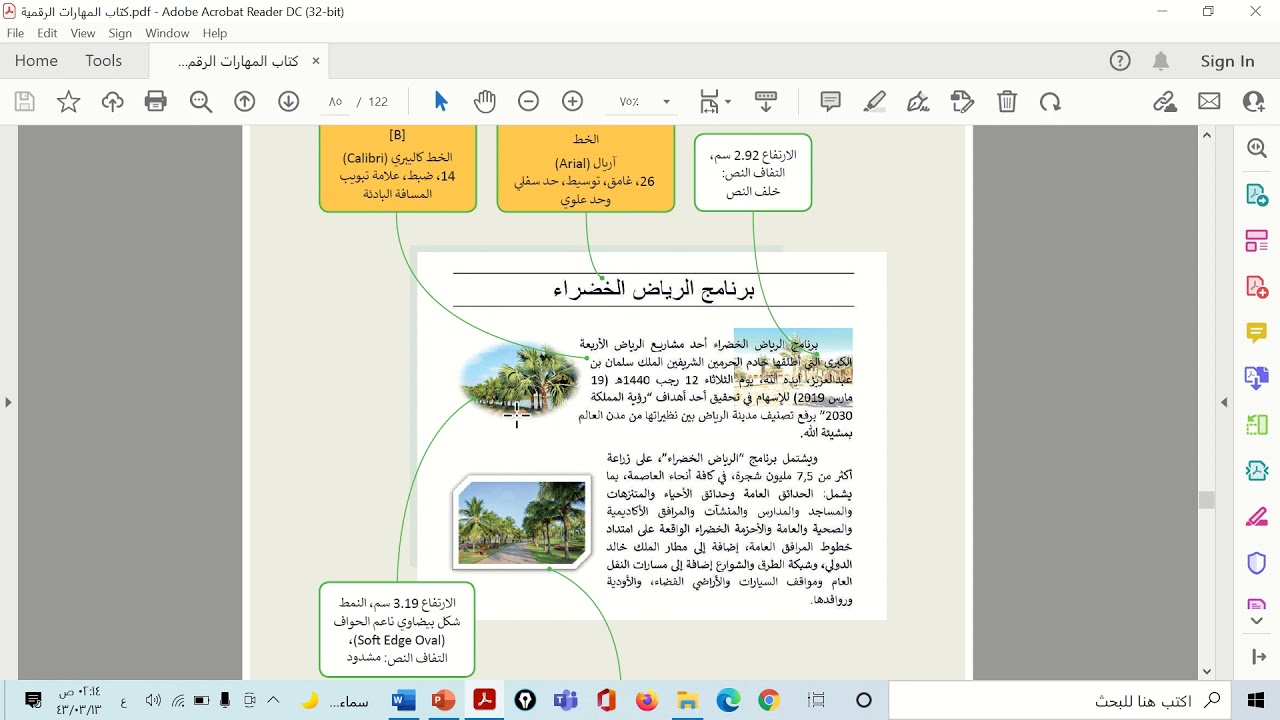Open find text with the magnifier icon

pyautogui.click(x=201, y=101)
